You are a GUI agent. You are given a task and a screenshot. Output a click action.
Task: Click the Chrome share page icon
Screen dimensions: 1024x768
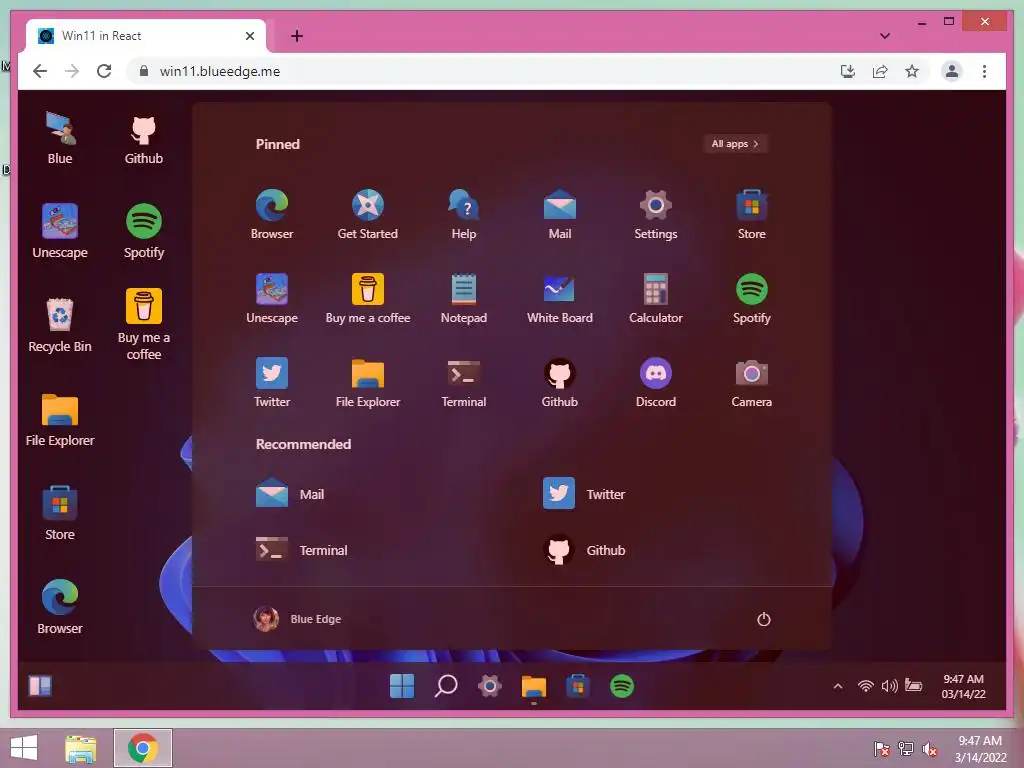tap(880, 71)
